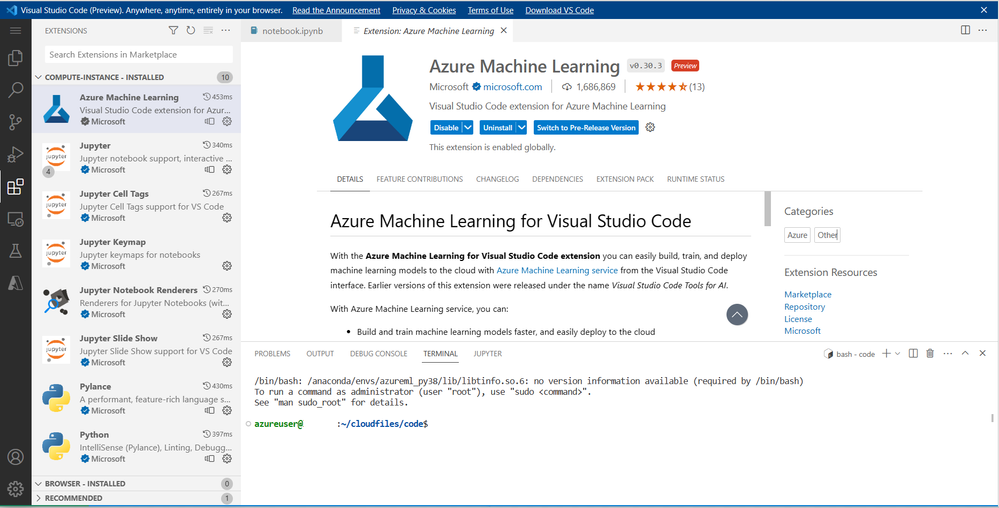Open the Manage gear in activity bar
Image resolution: width=999 pixels, height=508 pixels.
15,489
